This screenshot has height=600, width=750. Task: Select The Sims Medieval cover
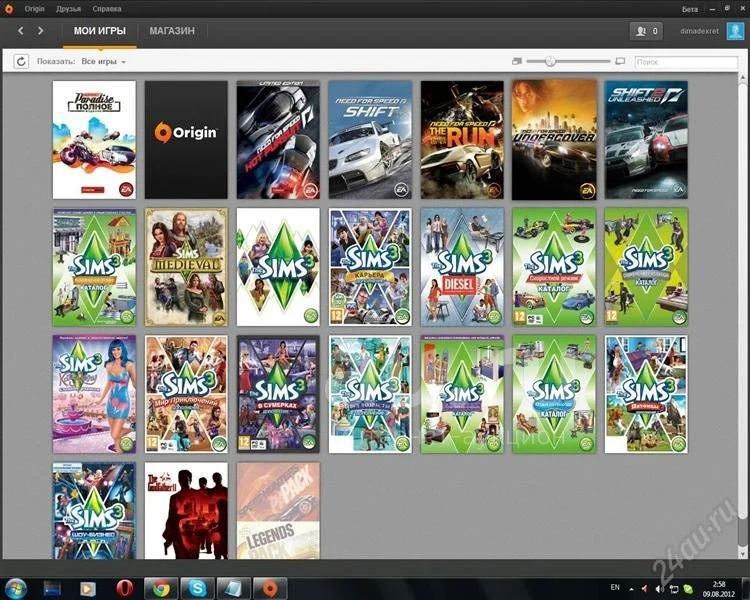click(x=186, y=267)
